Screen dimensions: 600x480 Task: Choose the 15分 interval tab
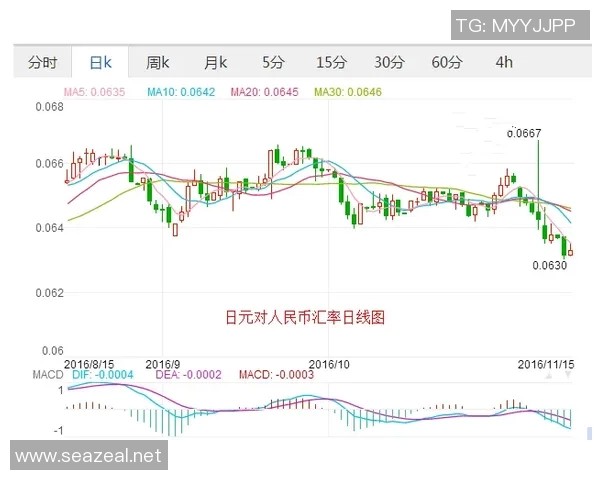(331, 63)
